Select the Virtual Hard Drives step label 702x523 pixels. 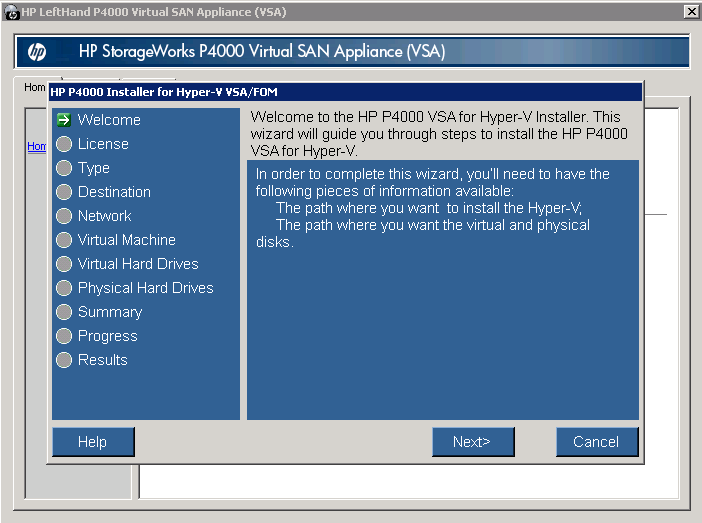point(138,264)
